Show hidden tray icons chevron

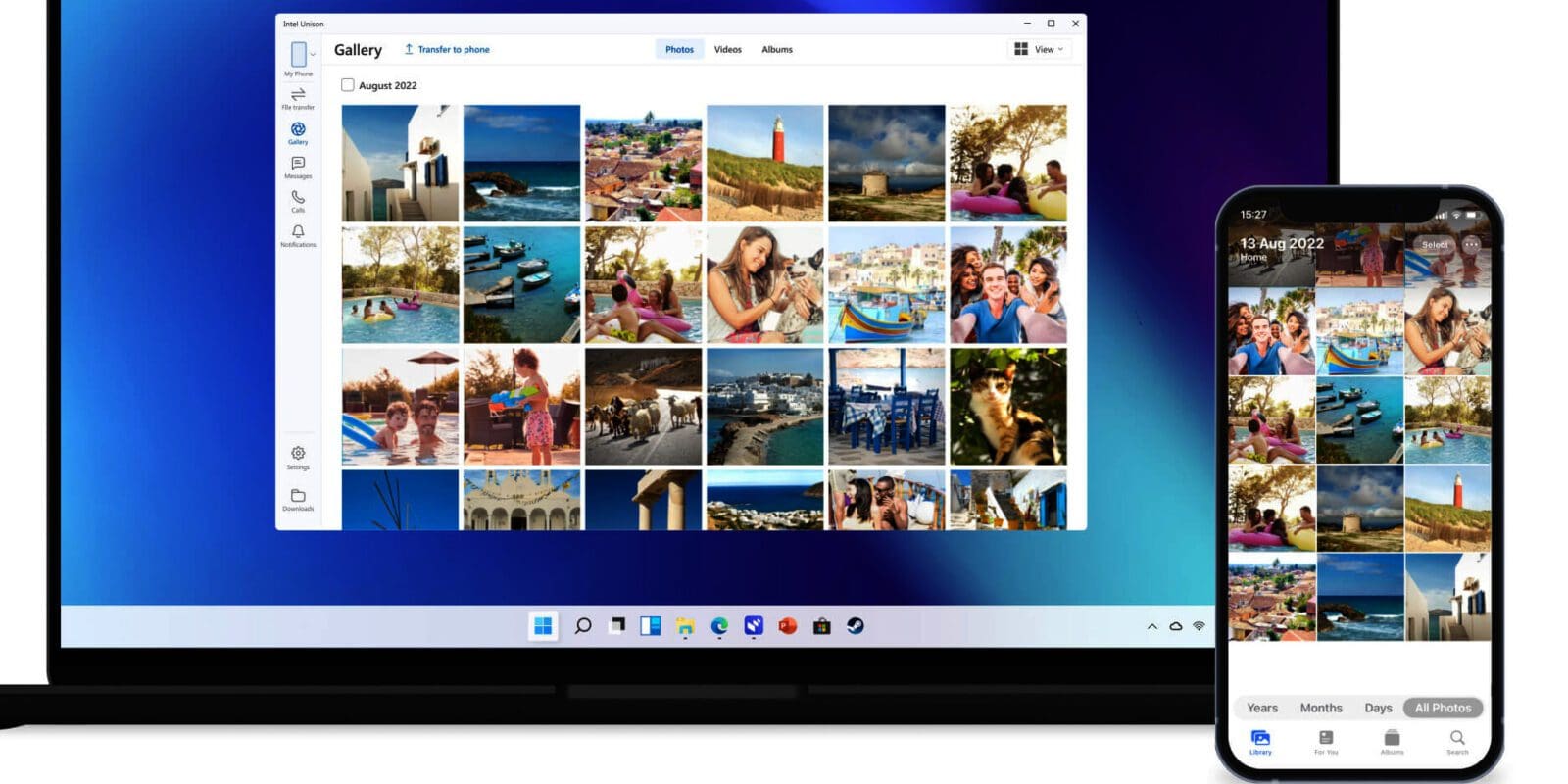(x=1152, y=626)
